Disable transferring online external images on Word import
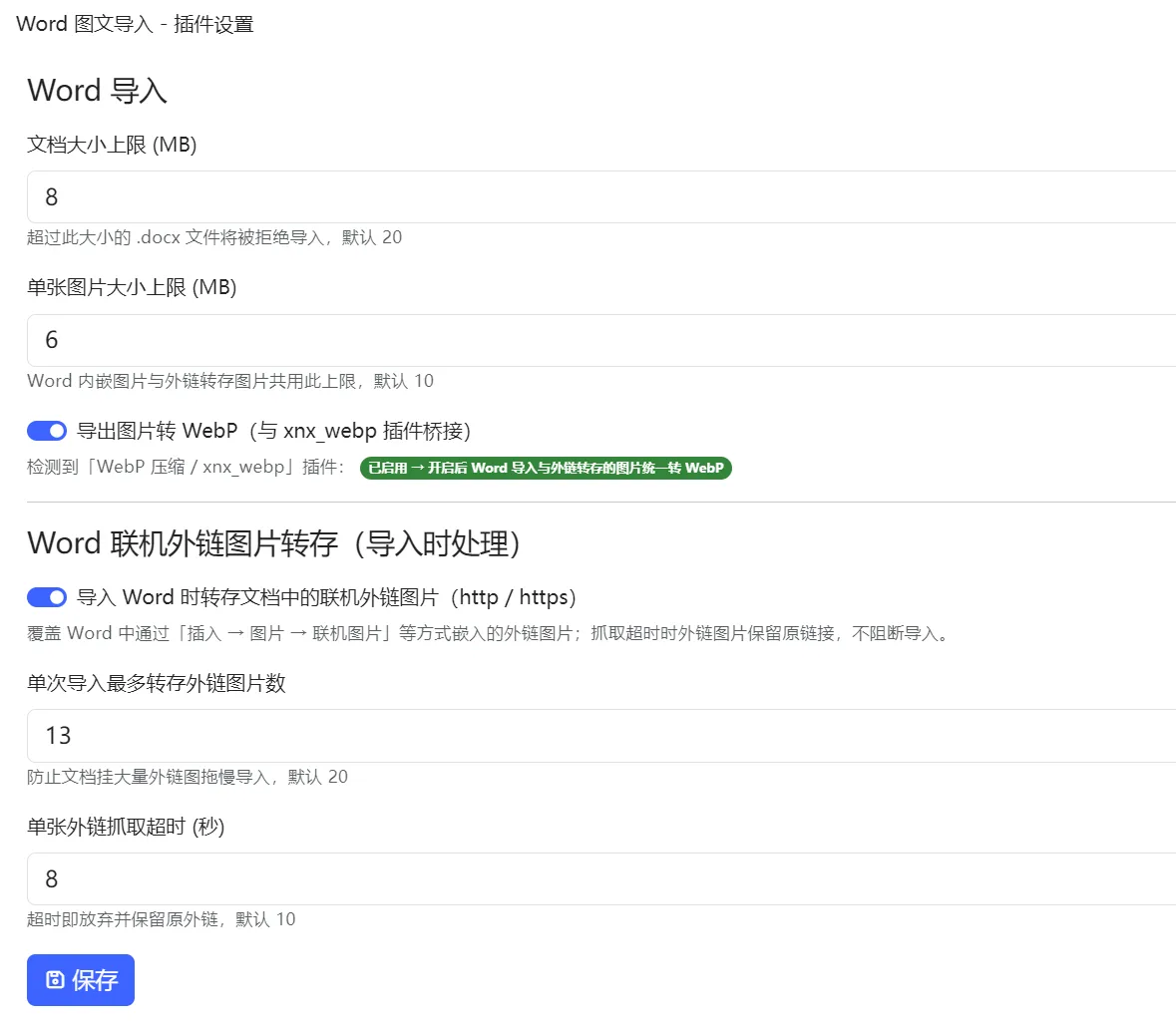 [47, 597]
